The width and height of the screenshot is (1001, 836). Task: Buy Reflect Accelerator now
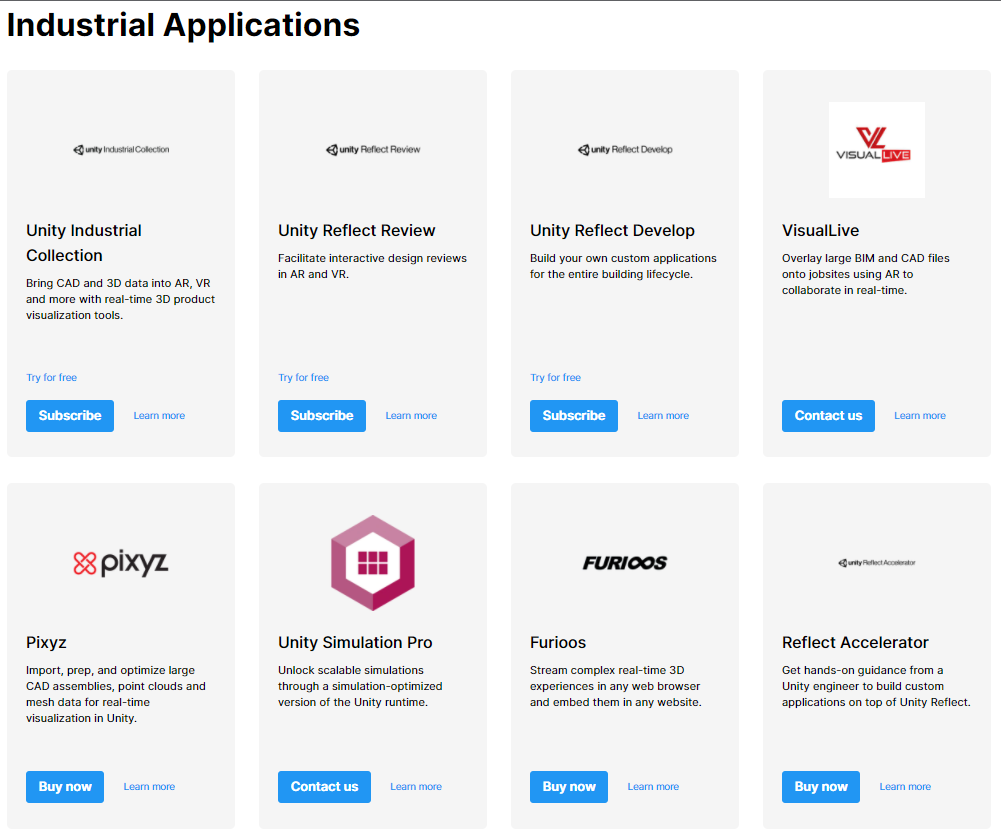[x=821, y=787]
